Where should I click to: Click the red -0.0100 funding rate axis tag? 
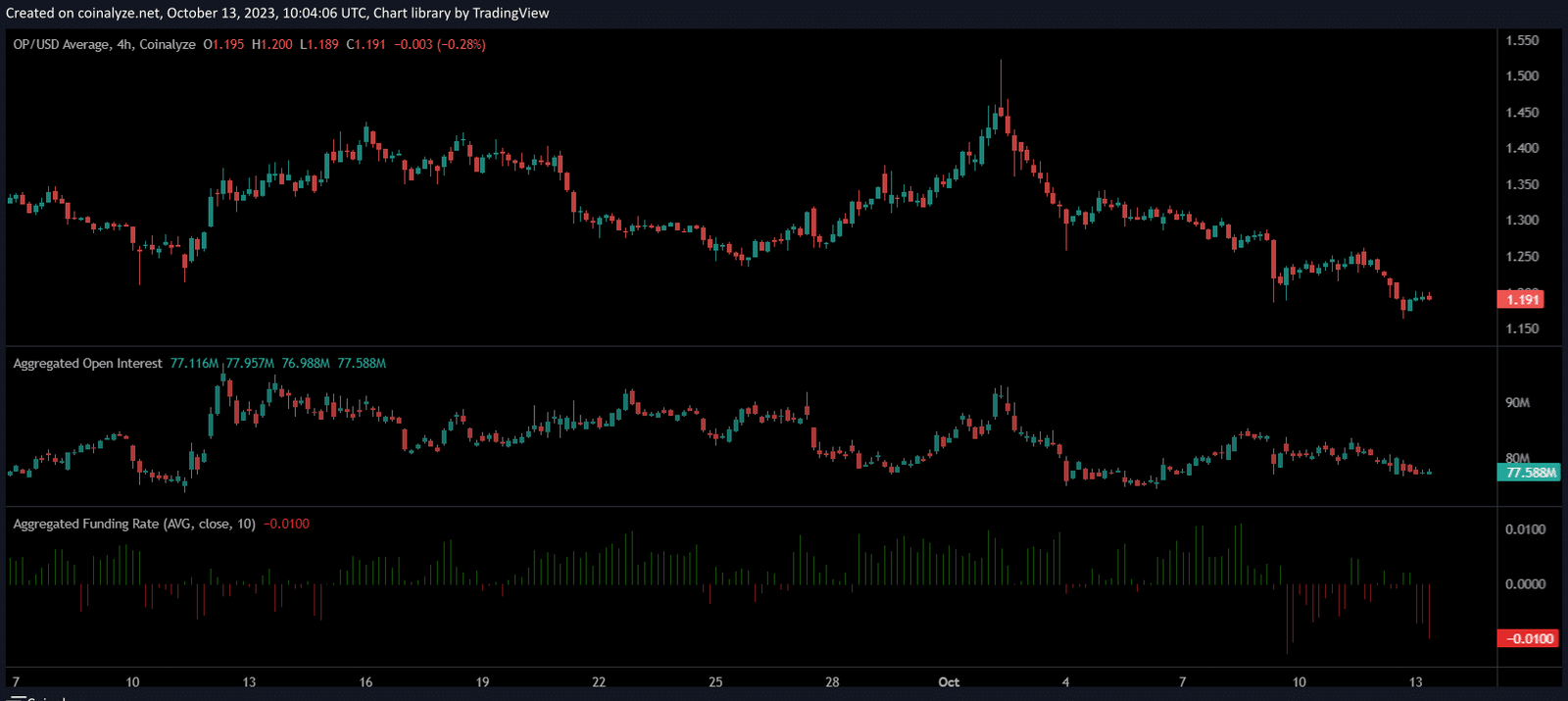click(x=1529, y=638)
